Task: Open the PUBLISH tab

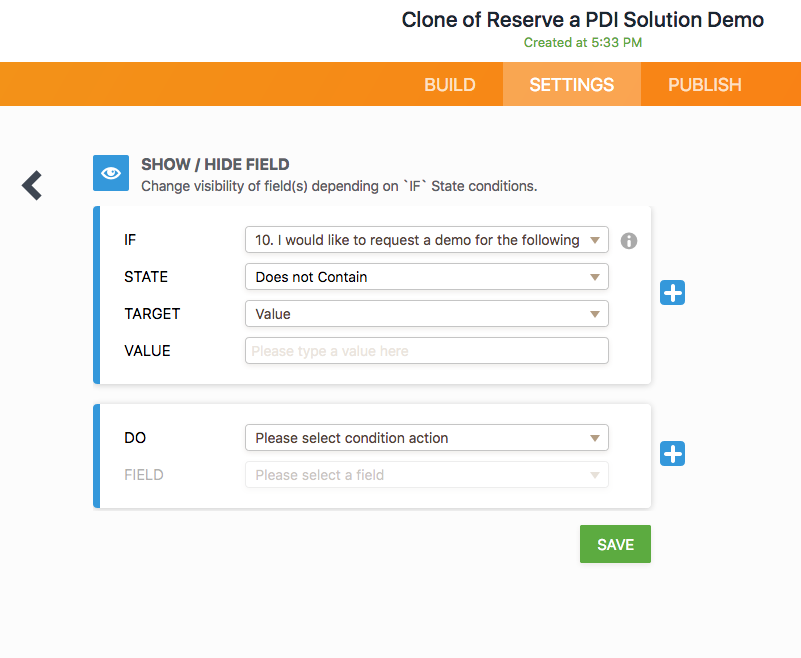Action: click(x=704, y=84)
